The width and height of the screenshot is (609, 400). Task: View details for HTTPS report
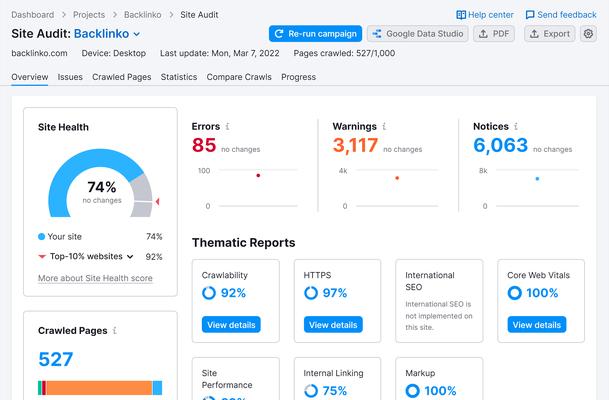pyautogui.click(x=333, y=325)
